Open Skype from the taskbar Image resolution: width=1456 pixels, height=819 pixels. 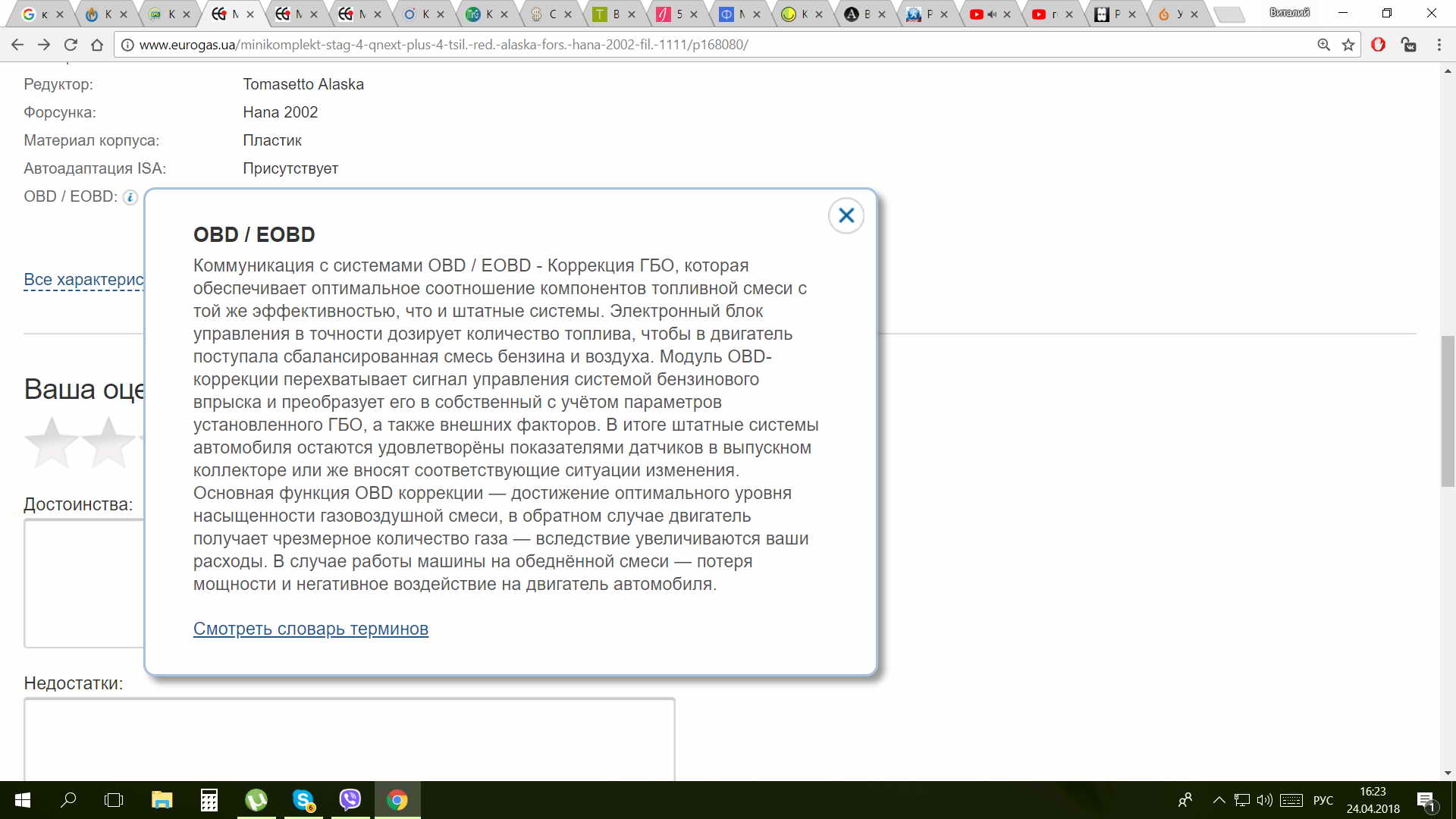(303, 799)
